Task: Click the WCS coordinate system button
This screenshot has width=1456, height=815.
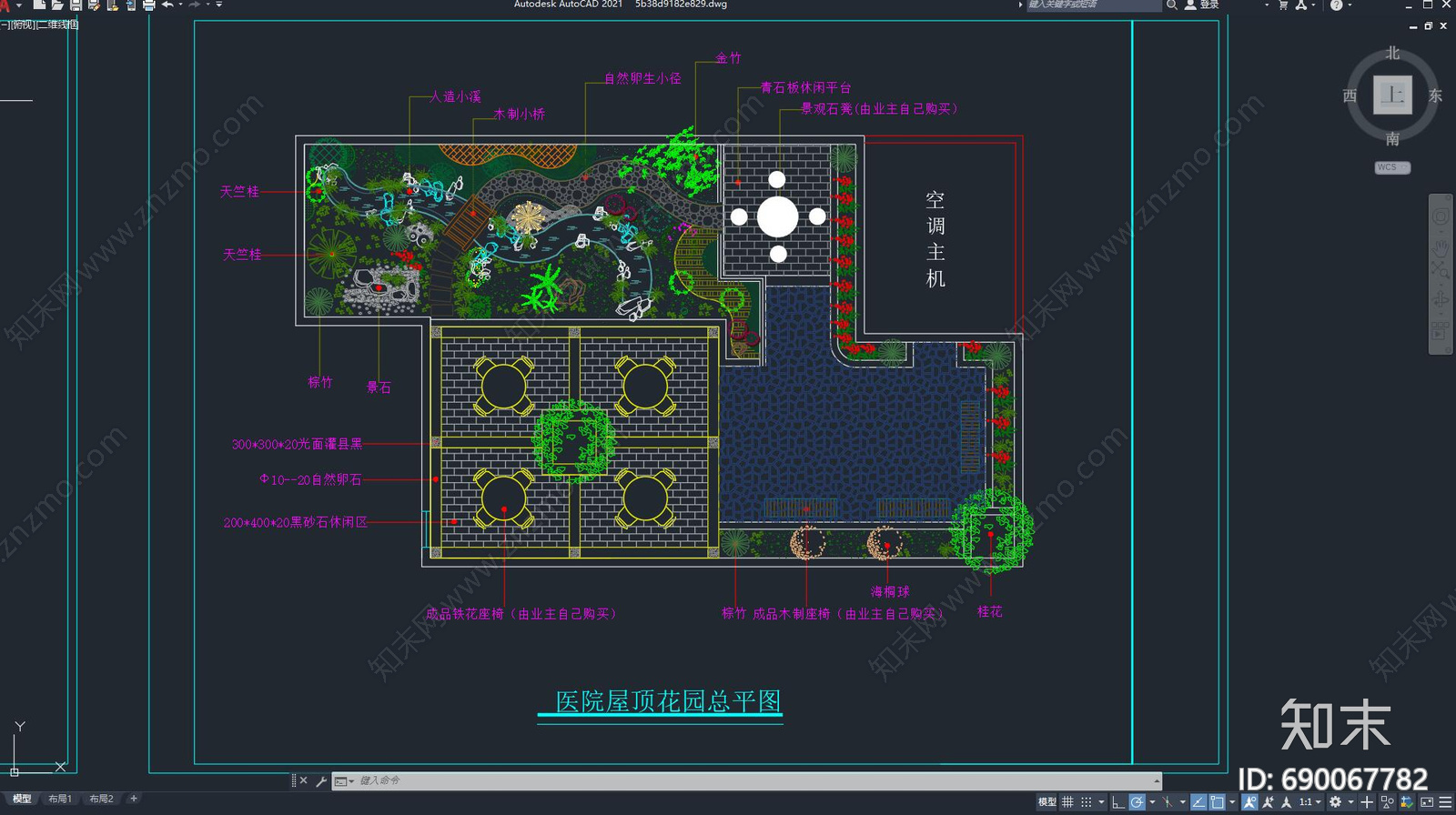Action: [x=1392, y=167]
